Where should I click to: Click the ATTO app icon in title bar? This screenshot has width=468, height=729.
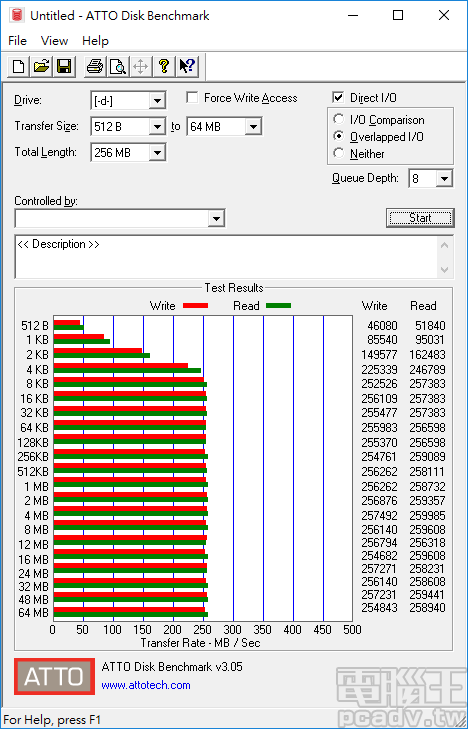(17, 15)
